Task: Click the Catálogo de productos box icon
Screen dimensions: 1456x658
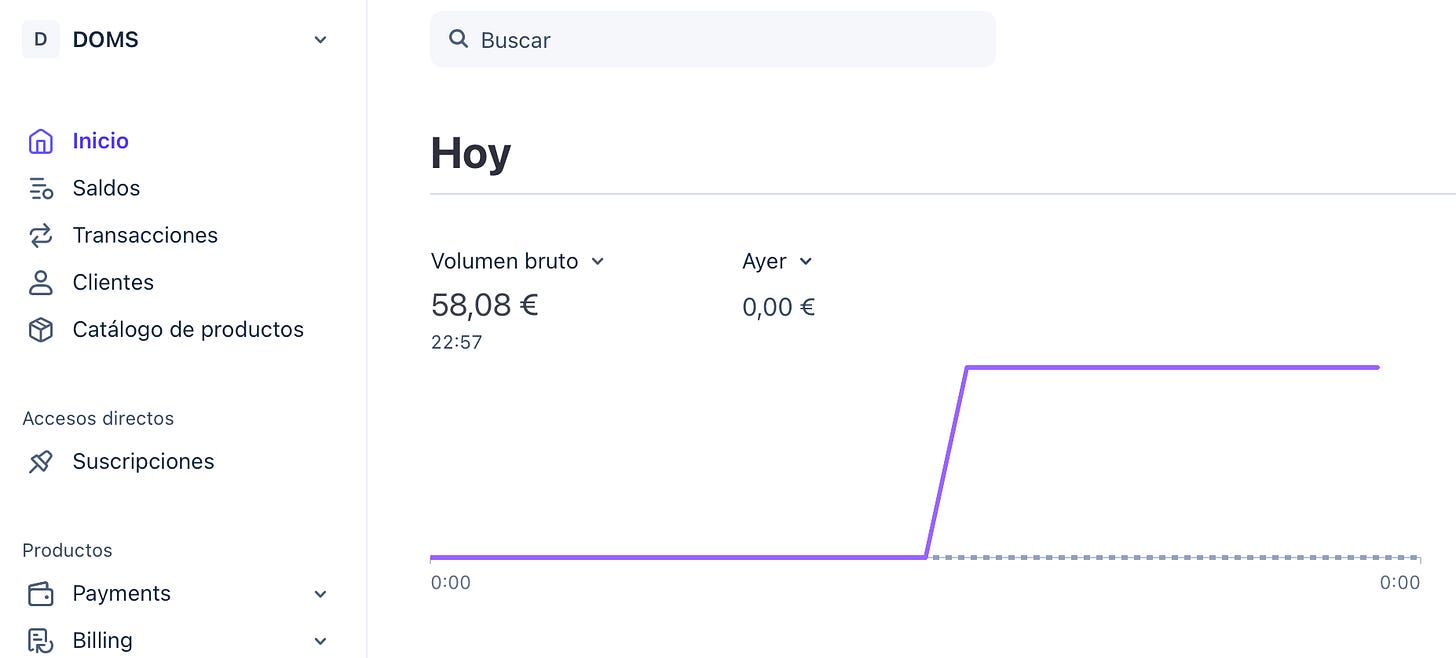Action: pyautogui.click(x=40, y=329)
